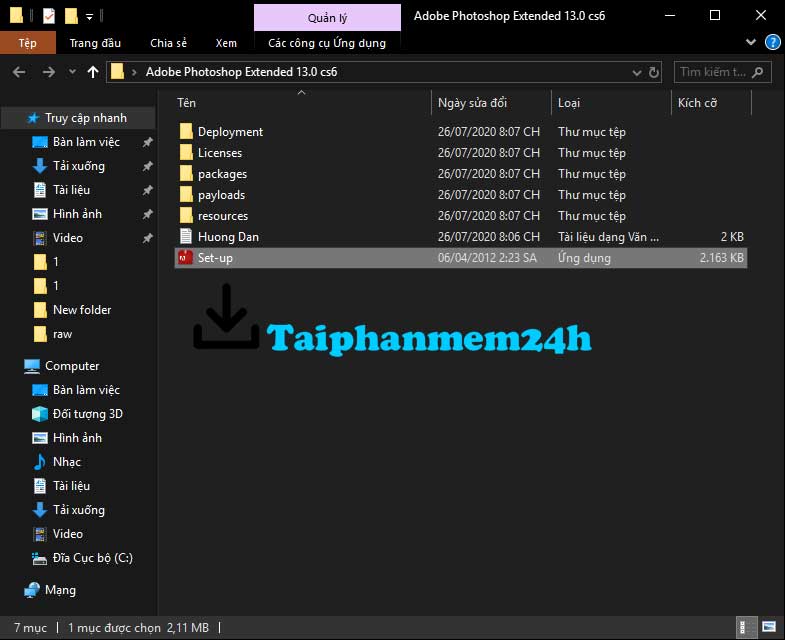Switch to the Xem ribbon tab

(226, 43)
